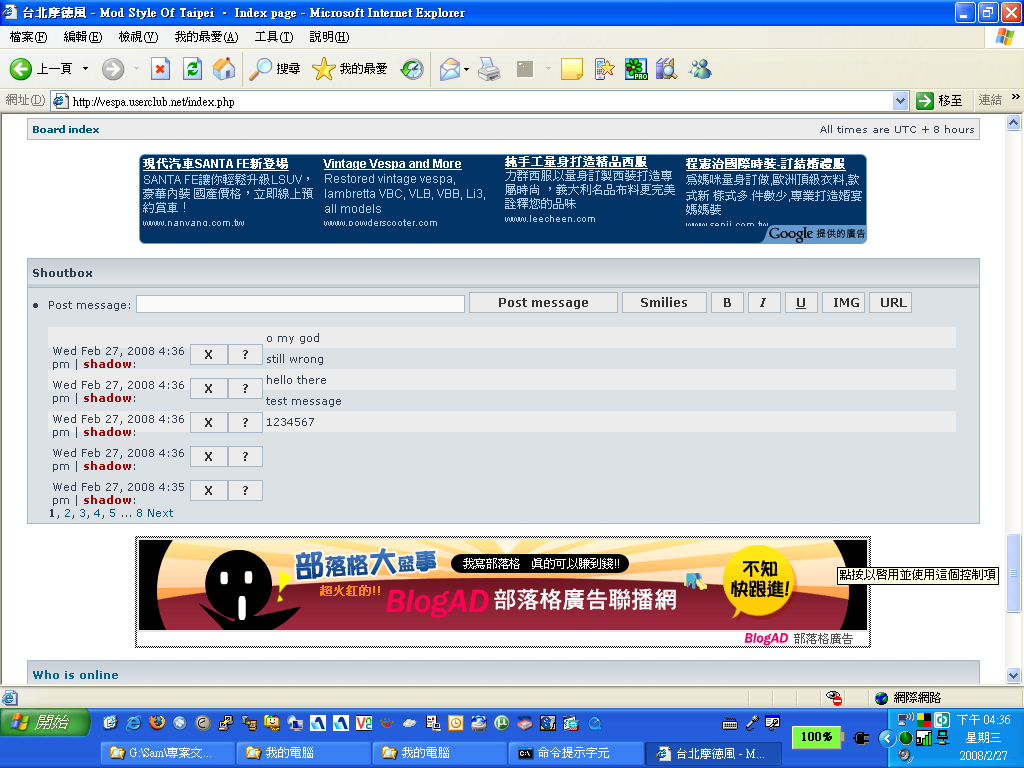The image size is (1024, 768).
Task: Click ? button on the 4:35 pm shout
Action: pyautogui.click(x=246, y=490)
